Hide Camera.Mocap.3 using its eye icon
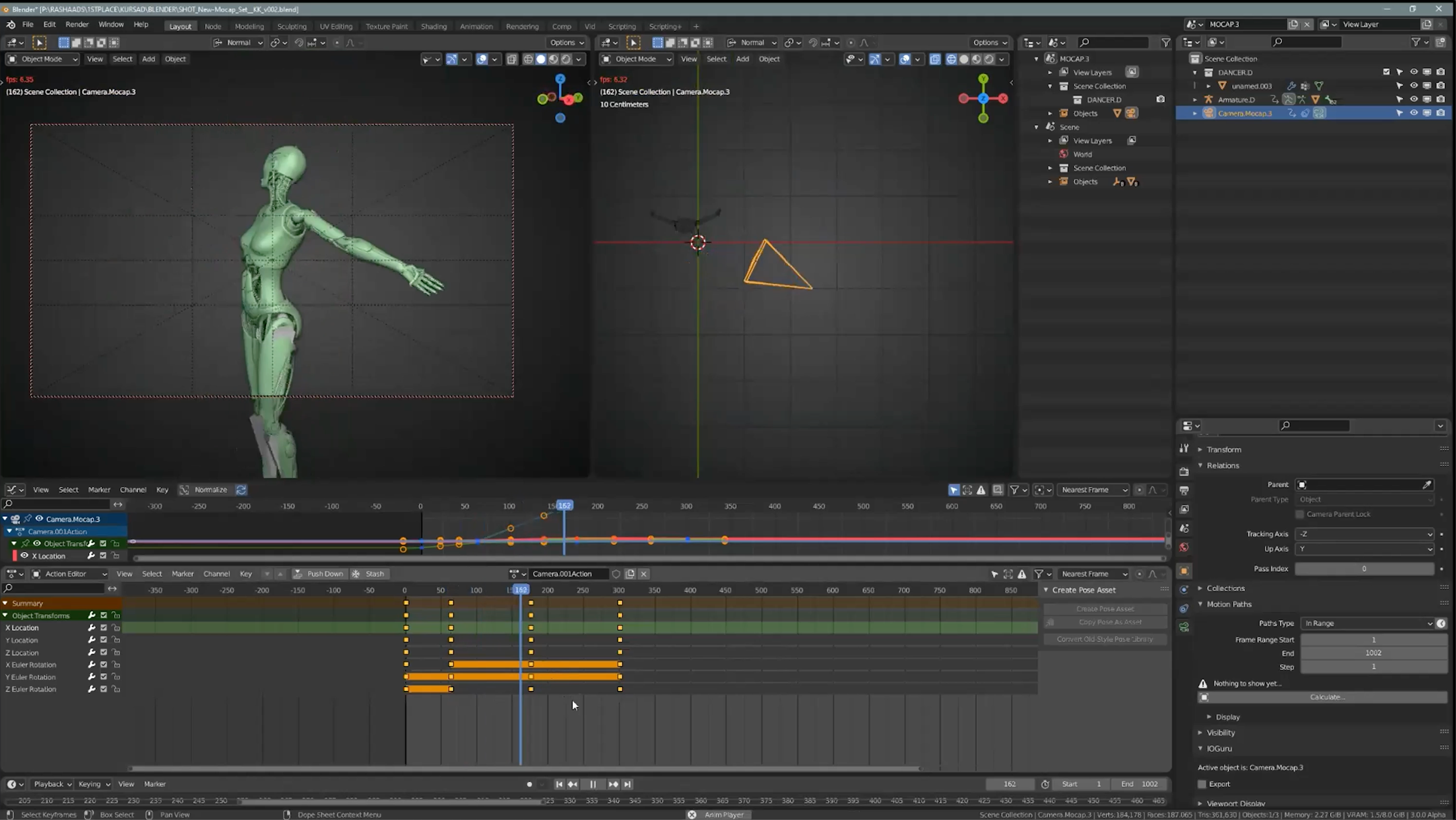The height and width of the screenshot is (820, 1456). [1414, 113]
